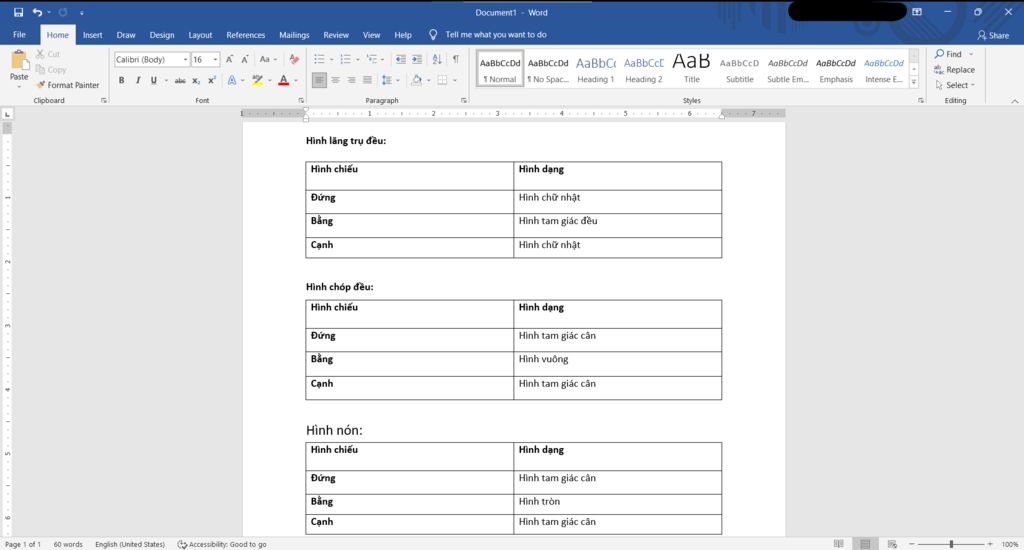Cut the selected text
Viewport: 1024px width, 550px height.
[48, 54]
